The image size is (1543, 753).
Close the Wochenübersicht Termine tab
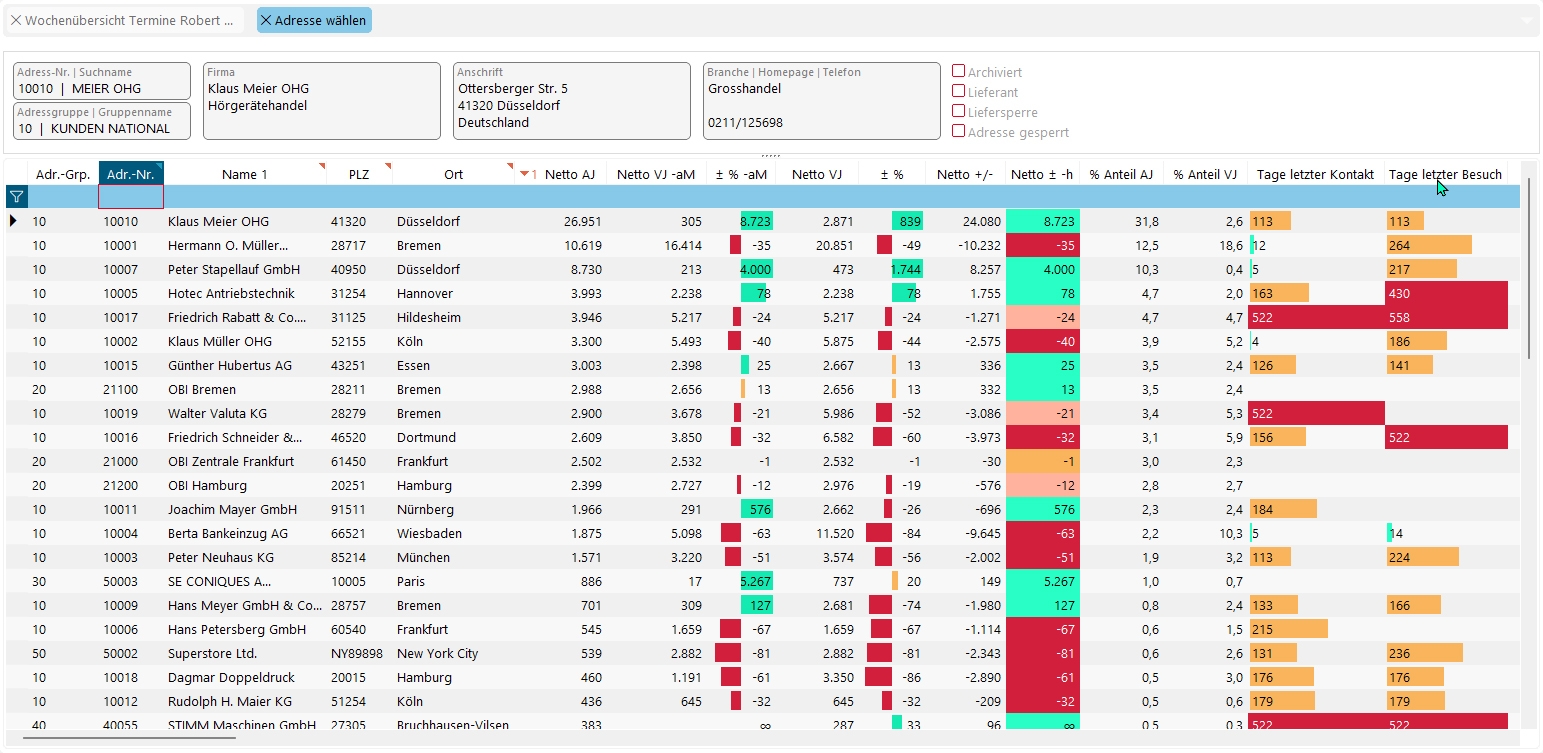(16, 20)
